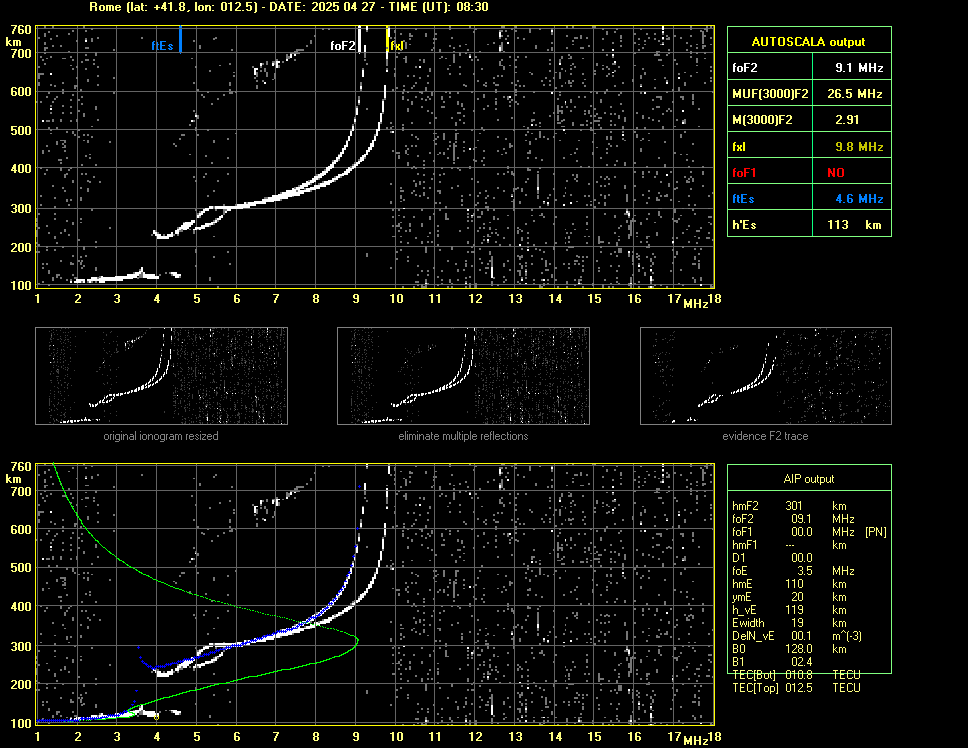This screenshot has width=968, height=748.
Task: Click the 'original ionogram resized' caption
Action: 161,436
